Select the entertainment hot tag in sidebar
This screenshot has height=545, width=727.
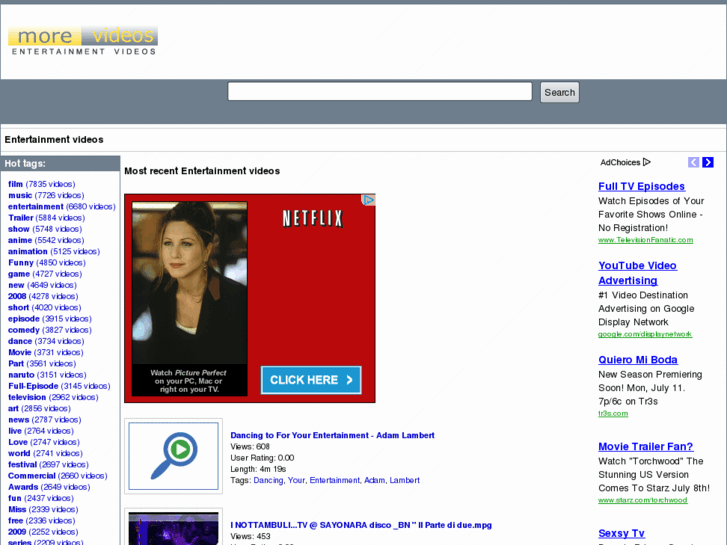point(35,206)
